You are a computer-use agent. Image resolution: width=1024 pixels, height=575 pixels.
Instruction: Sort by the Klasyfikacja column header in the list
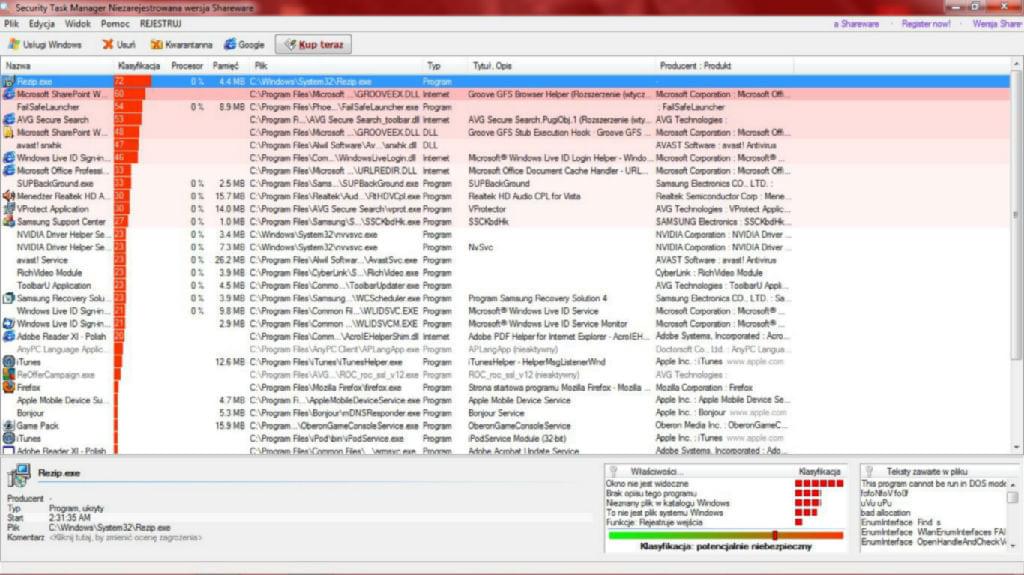139,66
